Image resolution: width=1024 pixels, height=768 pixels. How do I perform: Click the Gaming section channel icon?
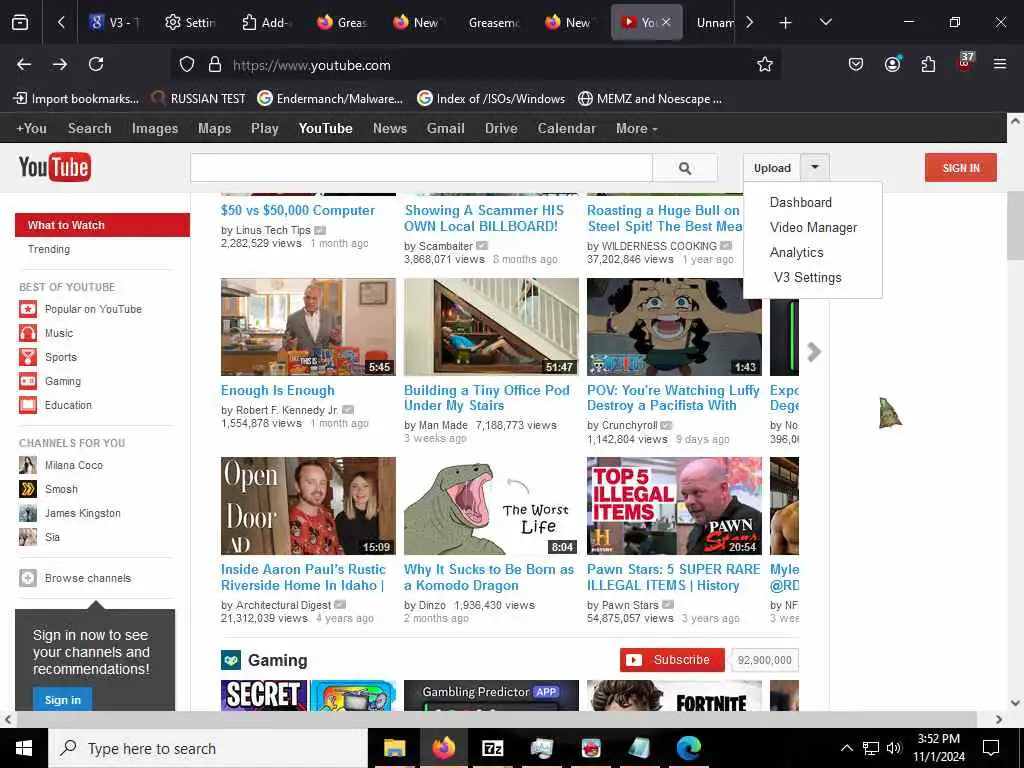(231, 660)
